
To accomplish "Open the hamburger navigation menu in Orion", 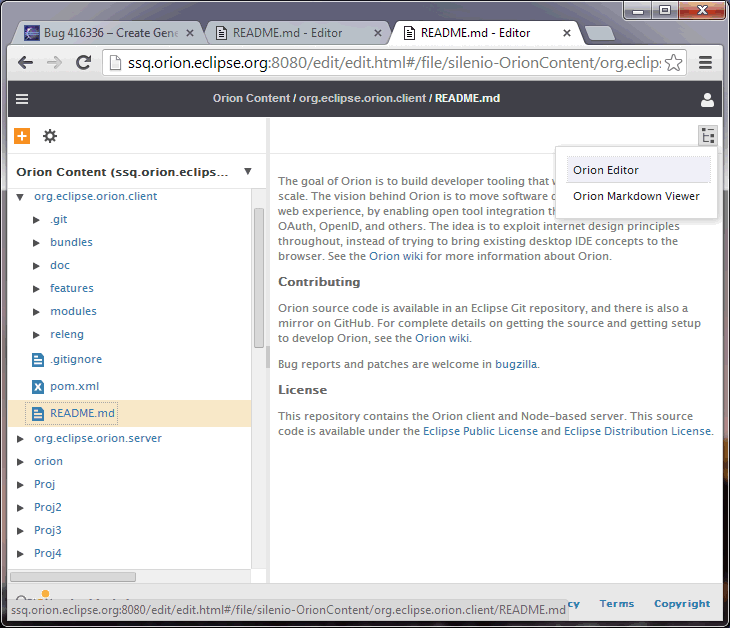I will [22, 99].
